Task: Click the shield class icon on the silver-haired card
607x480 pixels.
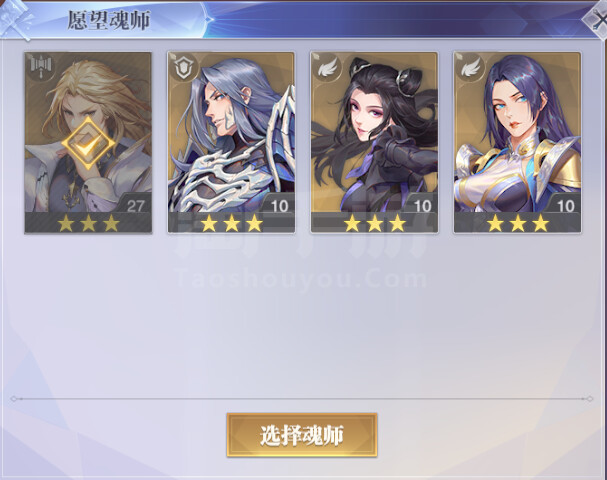Action: click(x=184, y=68)
